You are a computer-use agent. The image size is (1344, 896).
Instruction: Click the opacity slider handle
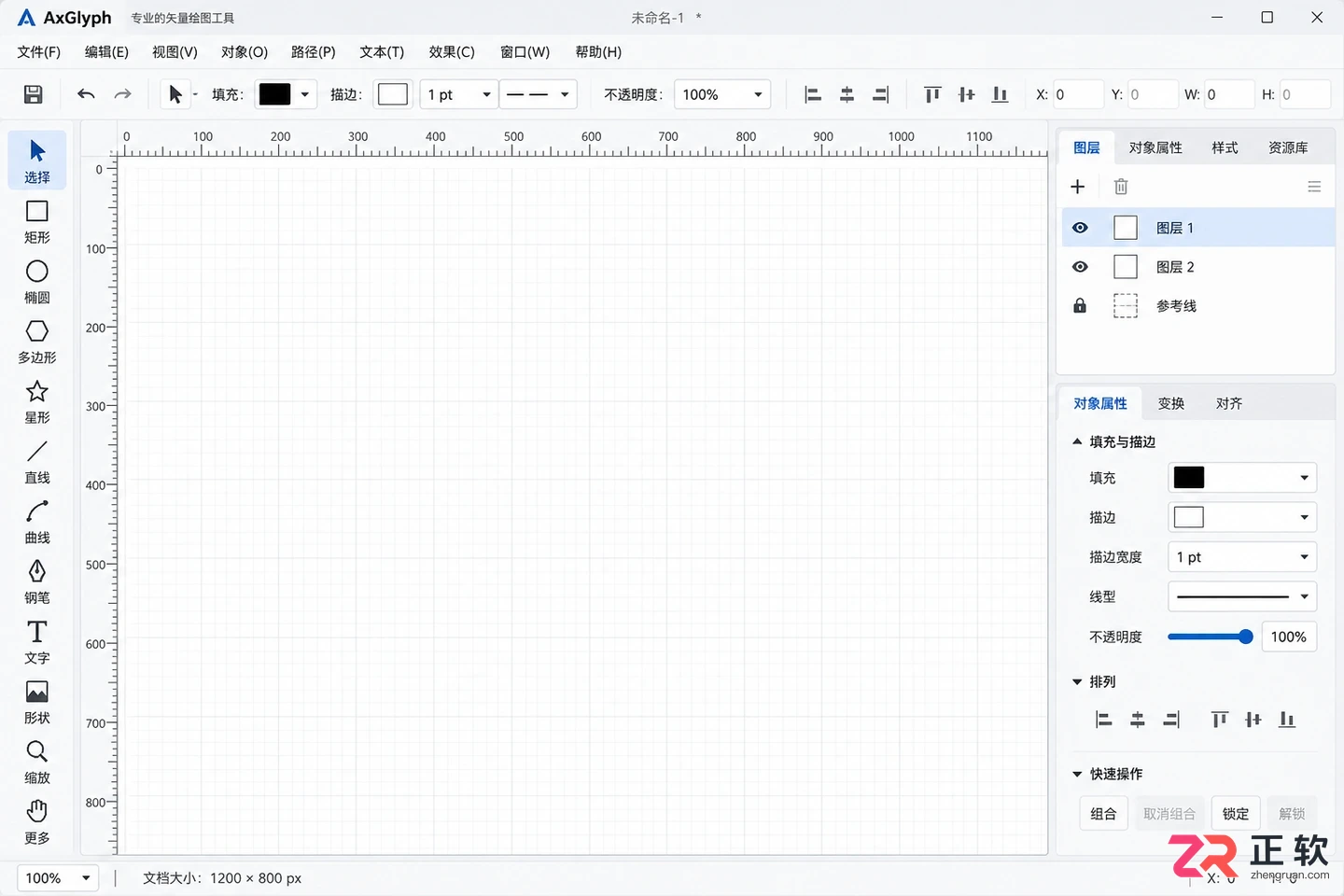pyautogui.click(x=1246, y=637)
